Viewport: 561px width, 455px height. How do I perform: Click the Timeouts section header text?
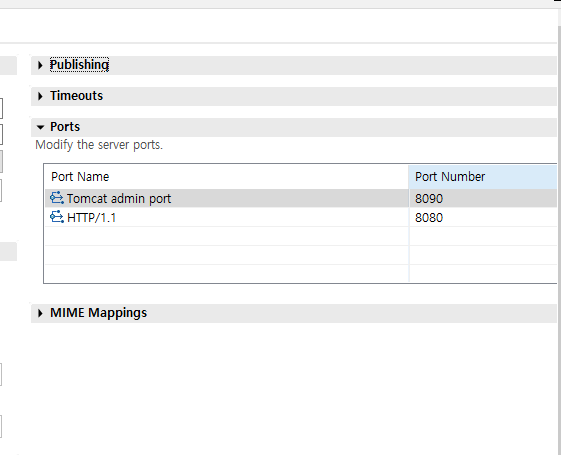click(77, 96)
